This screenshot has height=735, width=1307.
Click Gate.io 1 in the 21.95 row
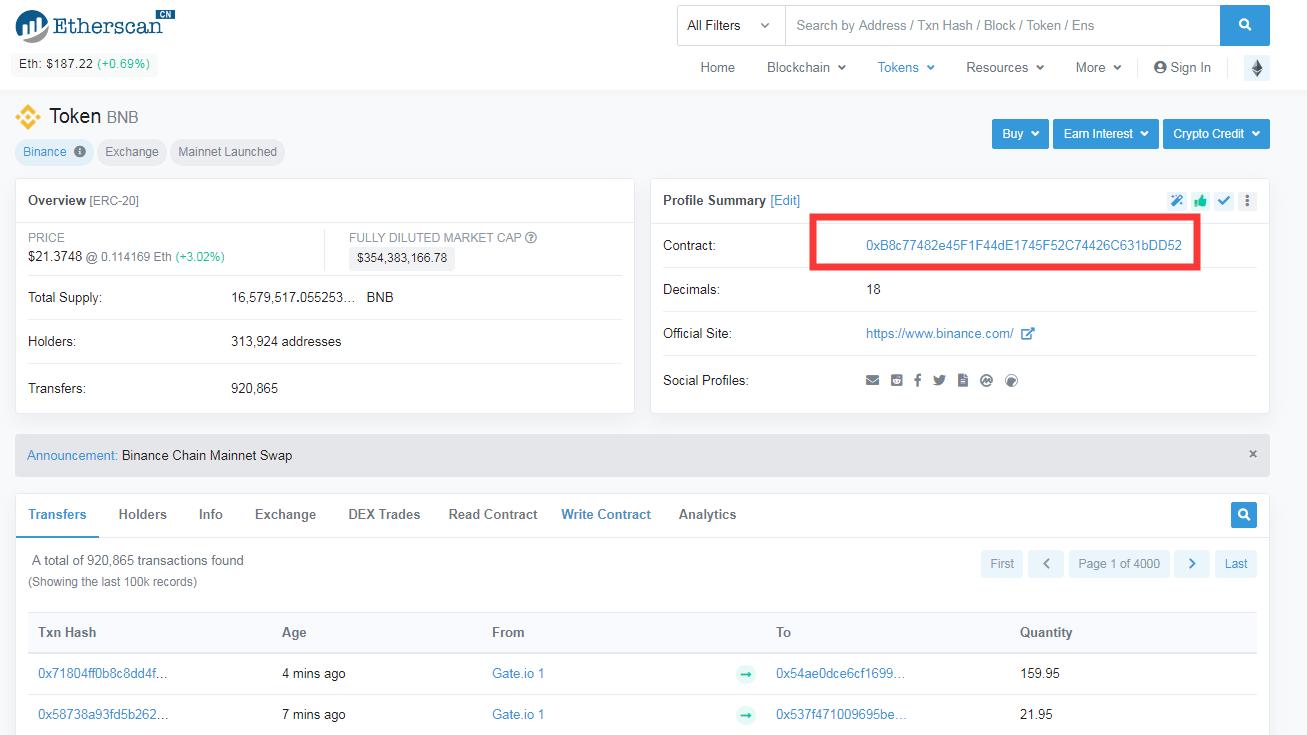click(x=518, y=715)
